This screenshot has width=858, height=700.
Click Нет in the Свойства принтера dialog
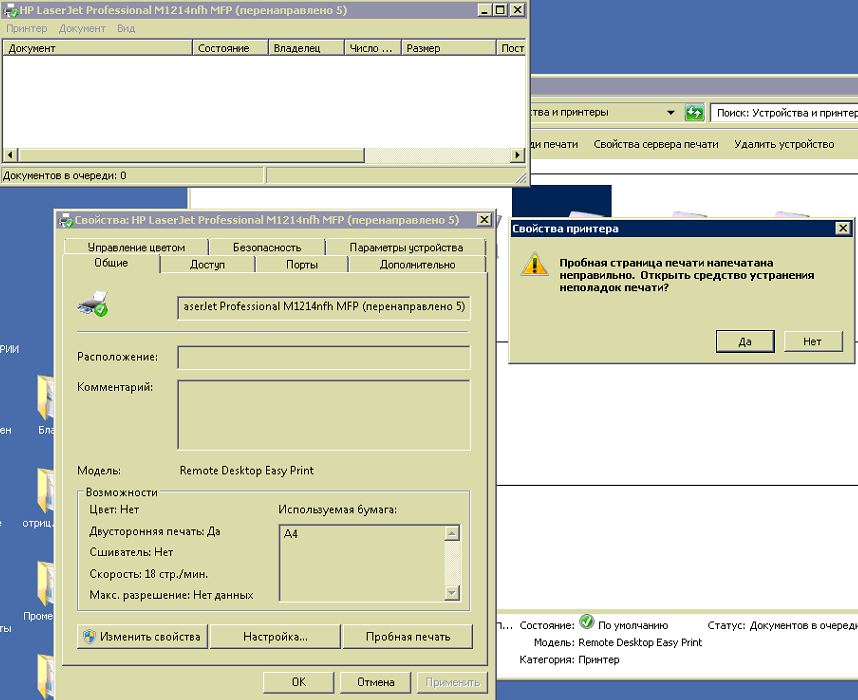click(x=813, y=342)
